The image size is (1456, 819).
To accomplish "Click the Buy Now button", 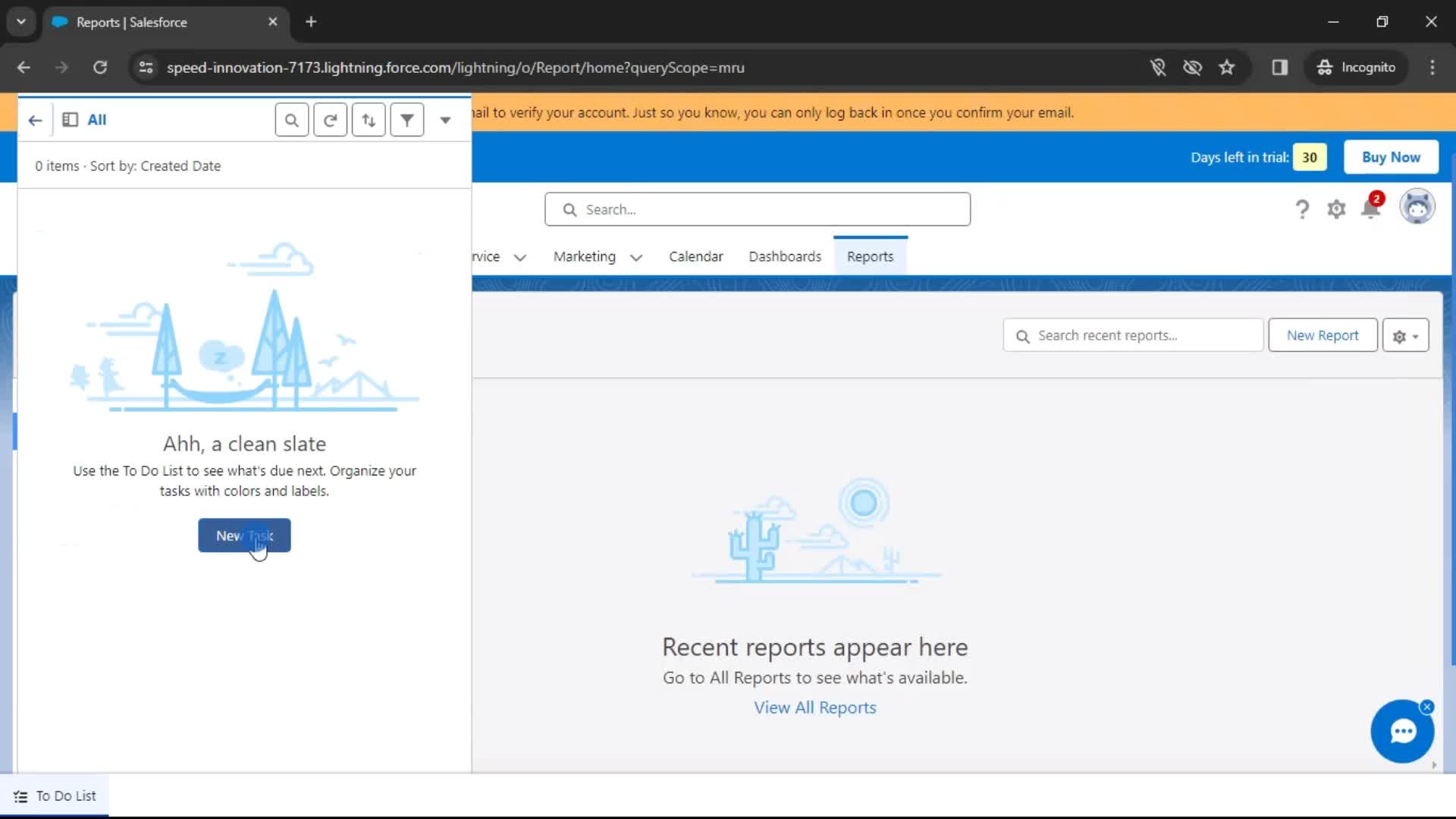I will pos(1391,157).
